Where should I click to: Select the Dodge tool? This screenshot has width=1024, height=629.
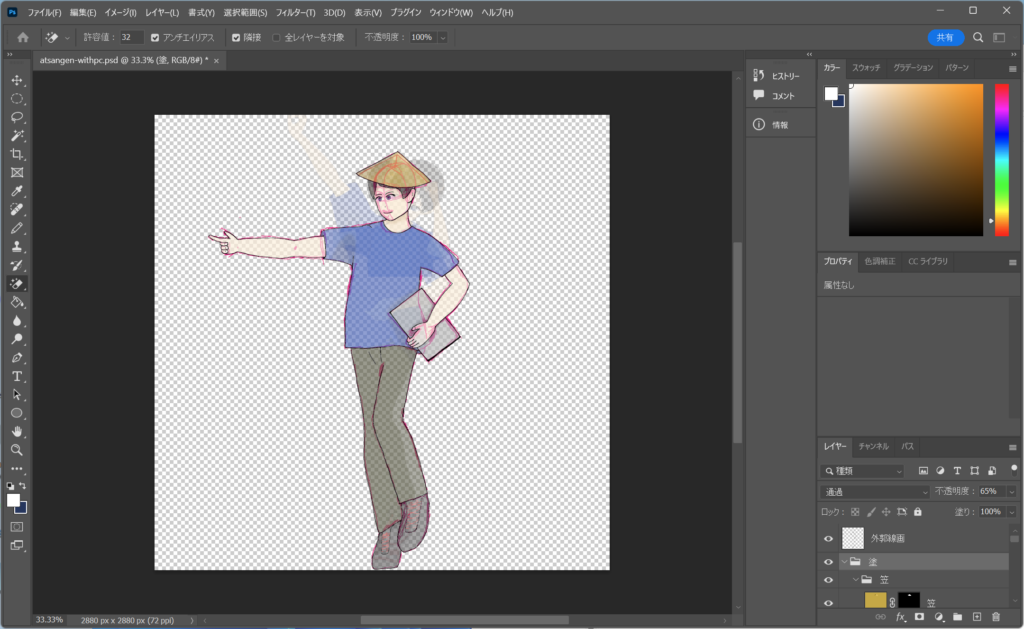(x=17, y=339)
